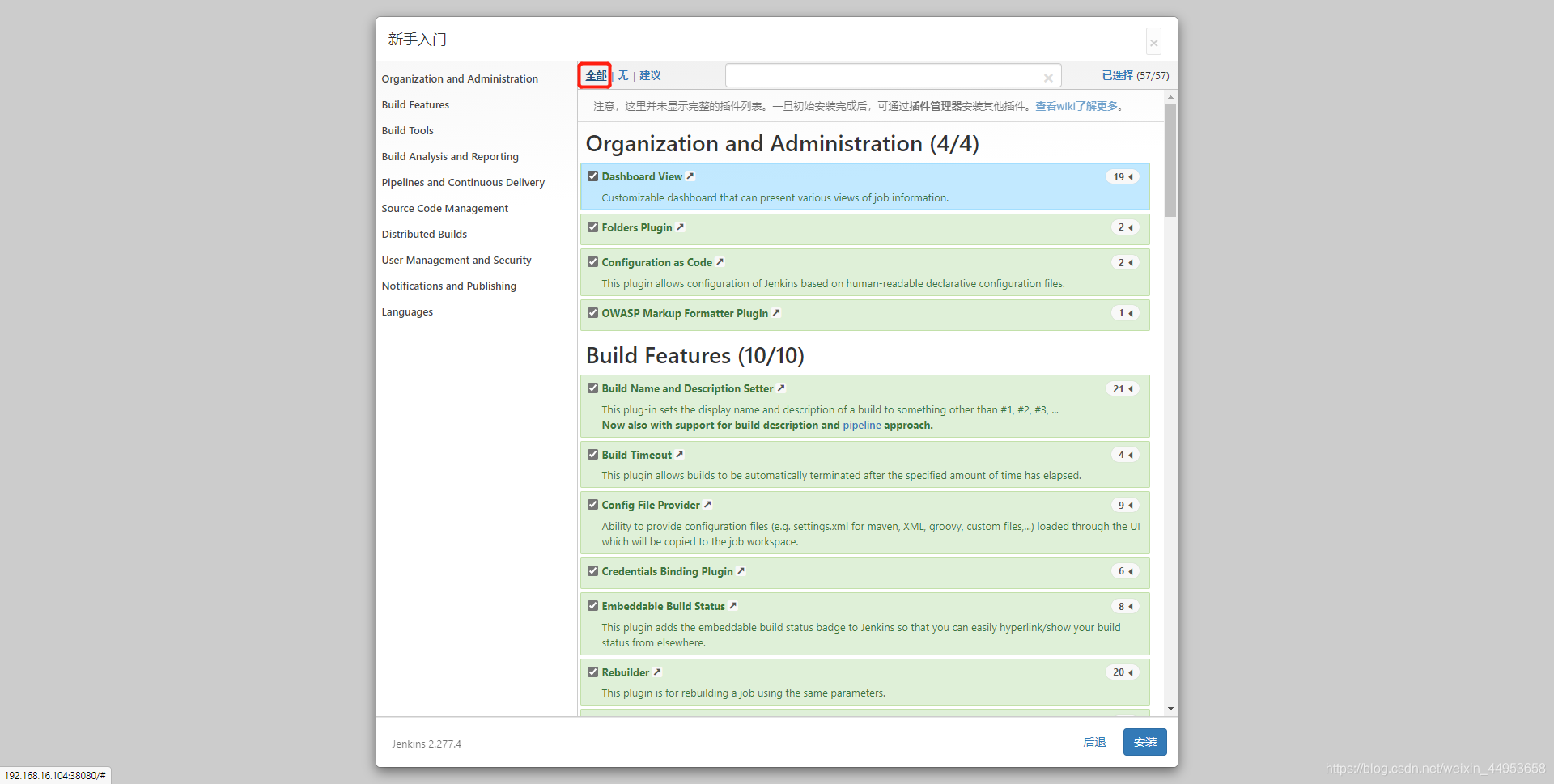Uncheck the Dashboard View plugin
The height and width of the screenshot is (784, 1554).
[x=592, y=176]
